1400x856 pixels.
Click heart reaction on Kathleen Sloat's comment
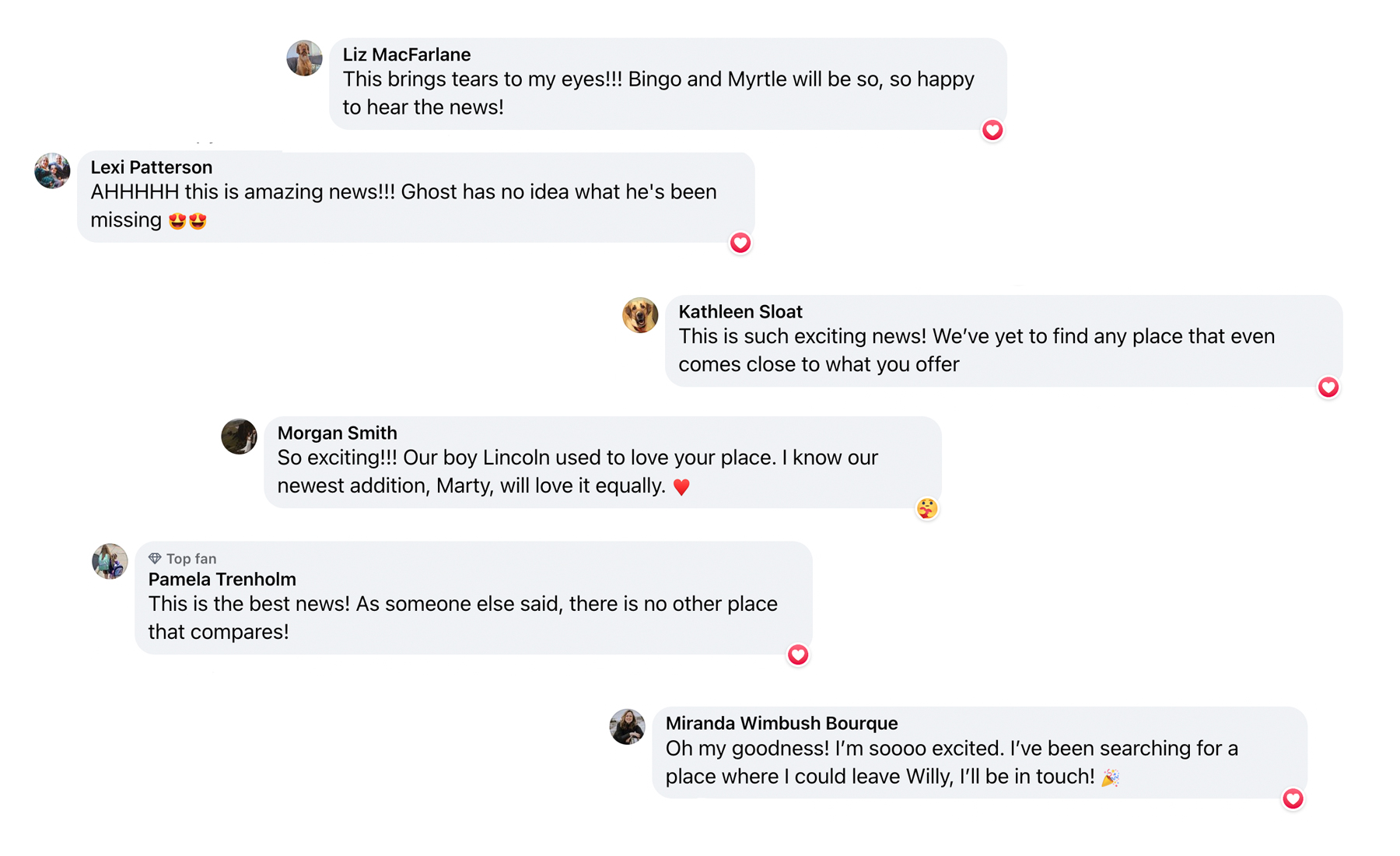coord(1328,387)
